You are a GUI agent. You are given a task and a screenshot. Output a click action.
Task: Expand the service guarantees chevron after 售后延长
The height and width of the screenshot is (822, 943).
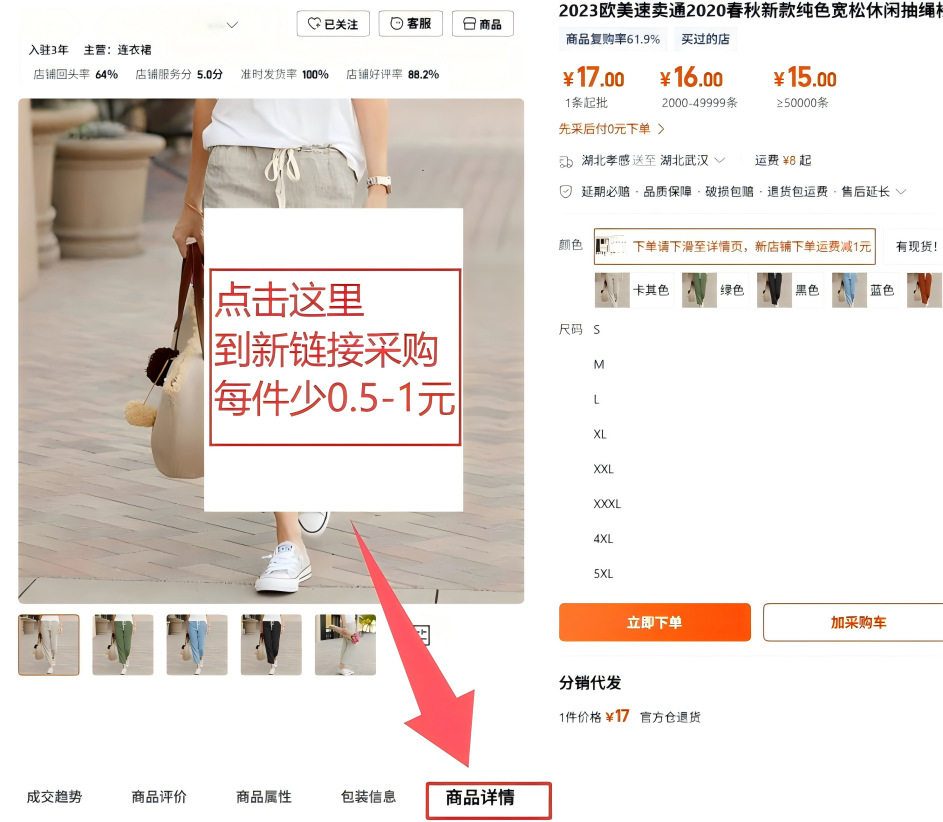pos(901,192)
